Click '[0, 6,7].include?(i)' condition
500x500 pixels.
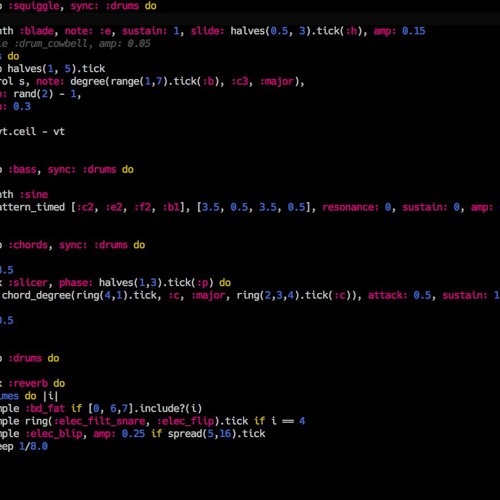coord(145,409)
